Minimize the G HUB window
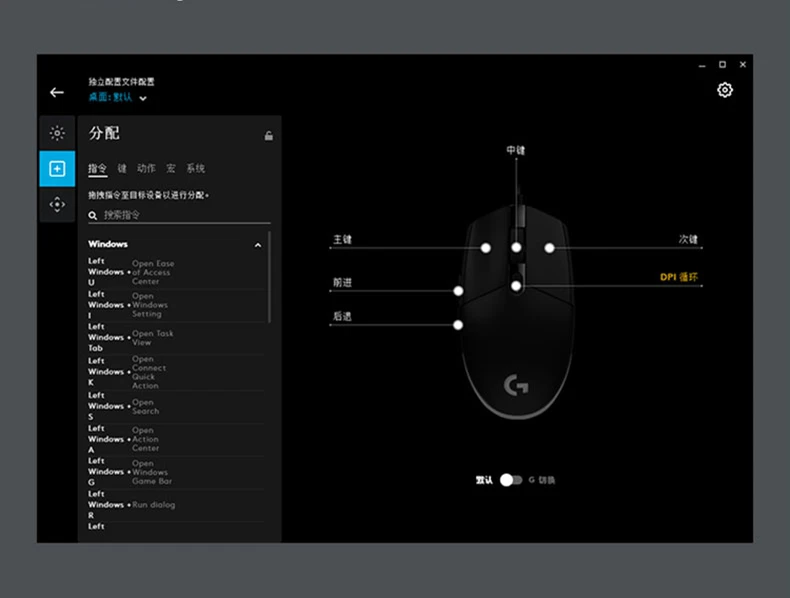 (702, 65)
